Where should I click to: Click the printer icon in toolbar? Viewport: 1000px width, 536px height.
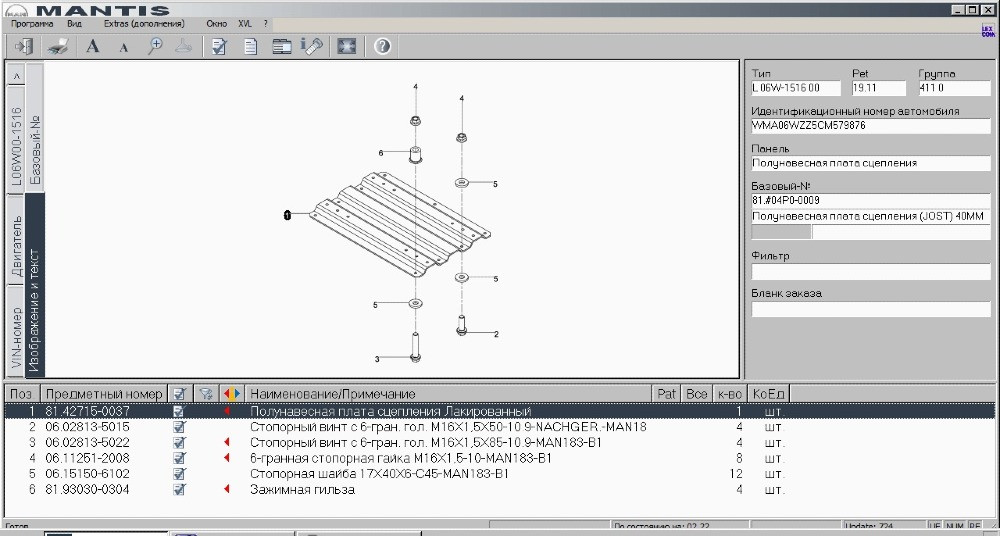pyautogui.click(x=59, y=46)
